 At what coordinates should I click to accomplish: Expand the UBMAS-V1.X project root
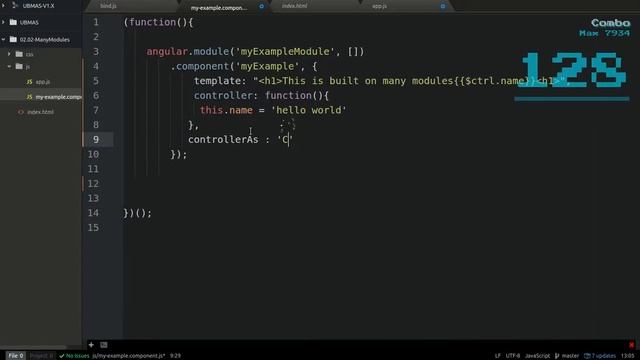pyautogui.click(x=4, y=6)
